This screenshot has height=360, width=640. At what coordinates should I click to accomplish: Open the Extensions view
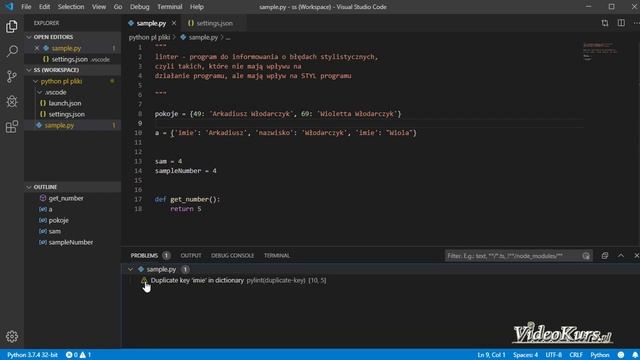pos(12,127)
